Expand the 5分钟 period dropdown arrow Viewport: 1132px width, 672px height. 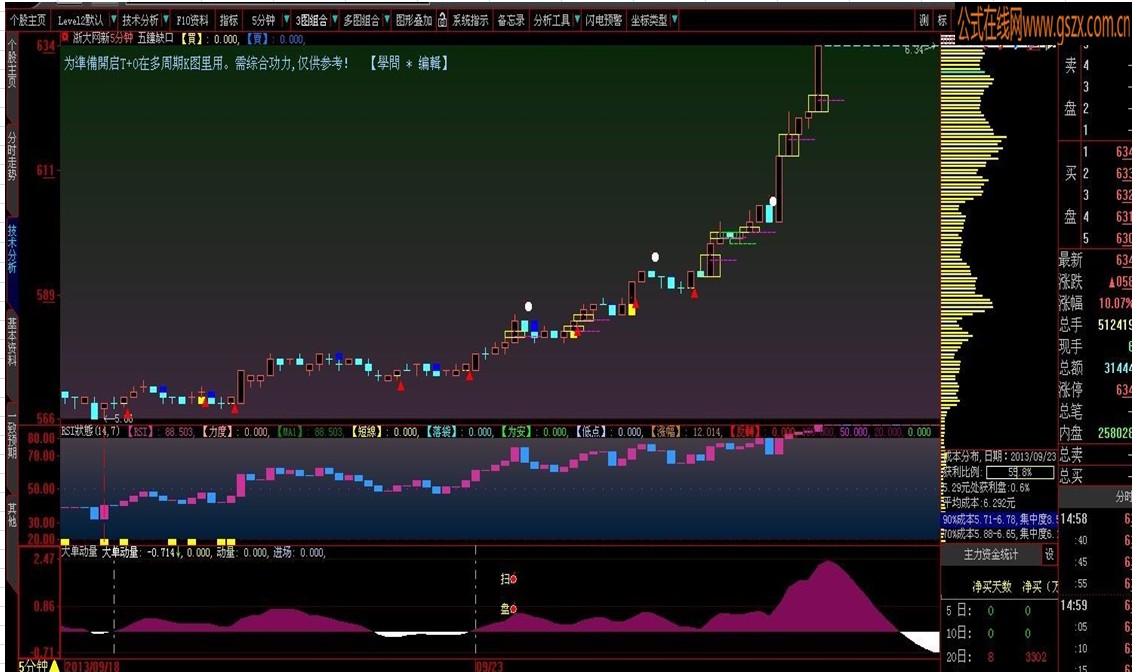(287, 20)
